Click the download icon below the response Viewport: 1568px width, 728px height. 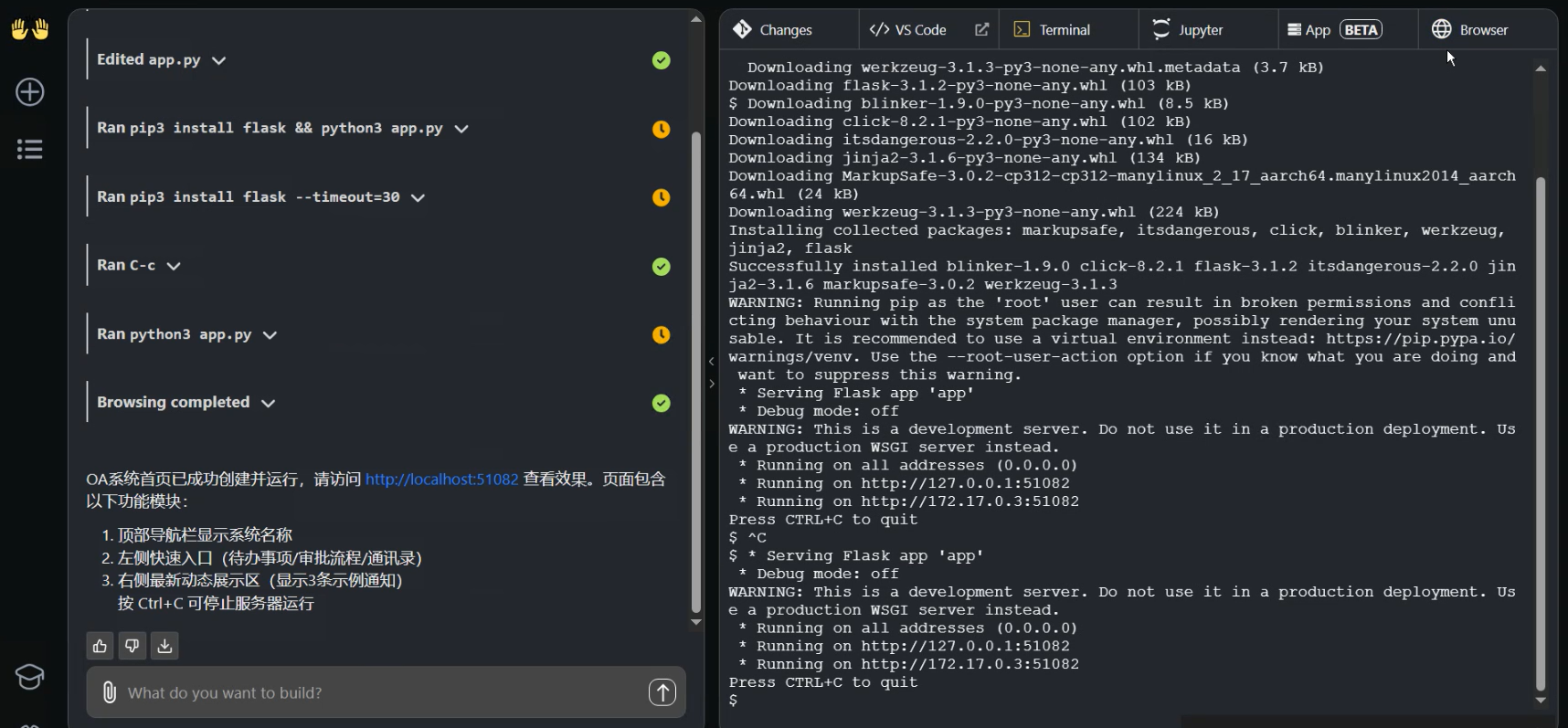164,646
